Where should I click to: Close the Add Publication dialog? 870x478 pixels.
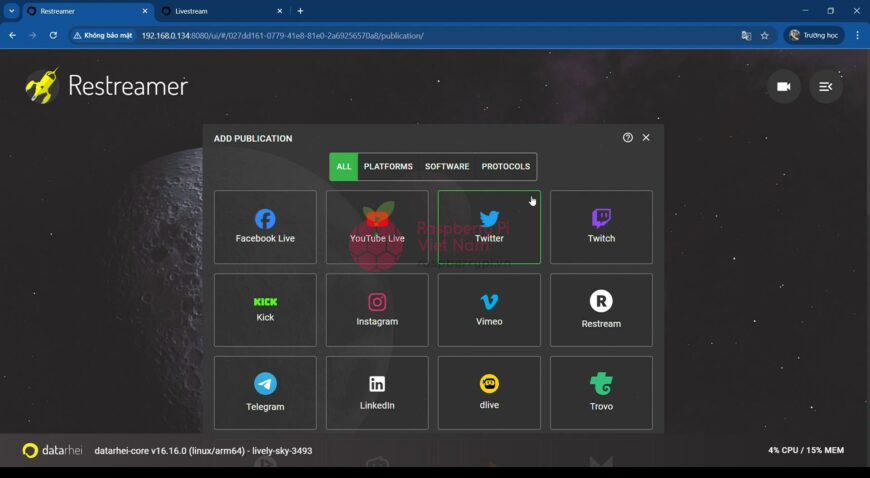(x=646, y=138)
